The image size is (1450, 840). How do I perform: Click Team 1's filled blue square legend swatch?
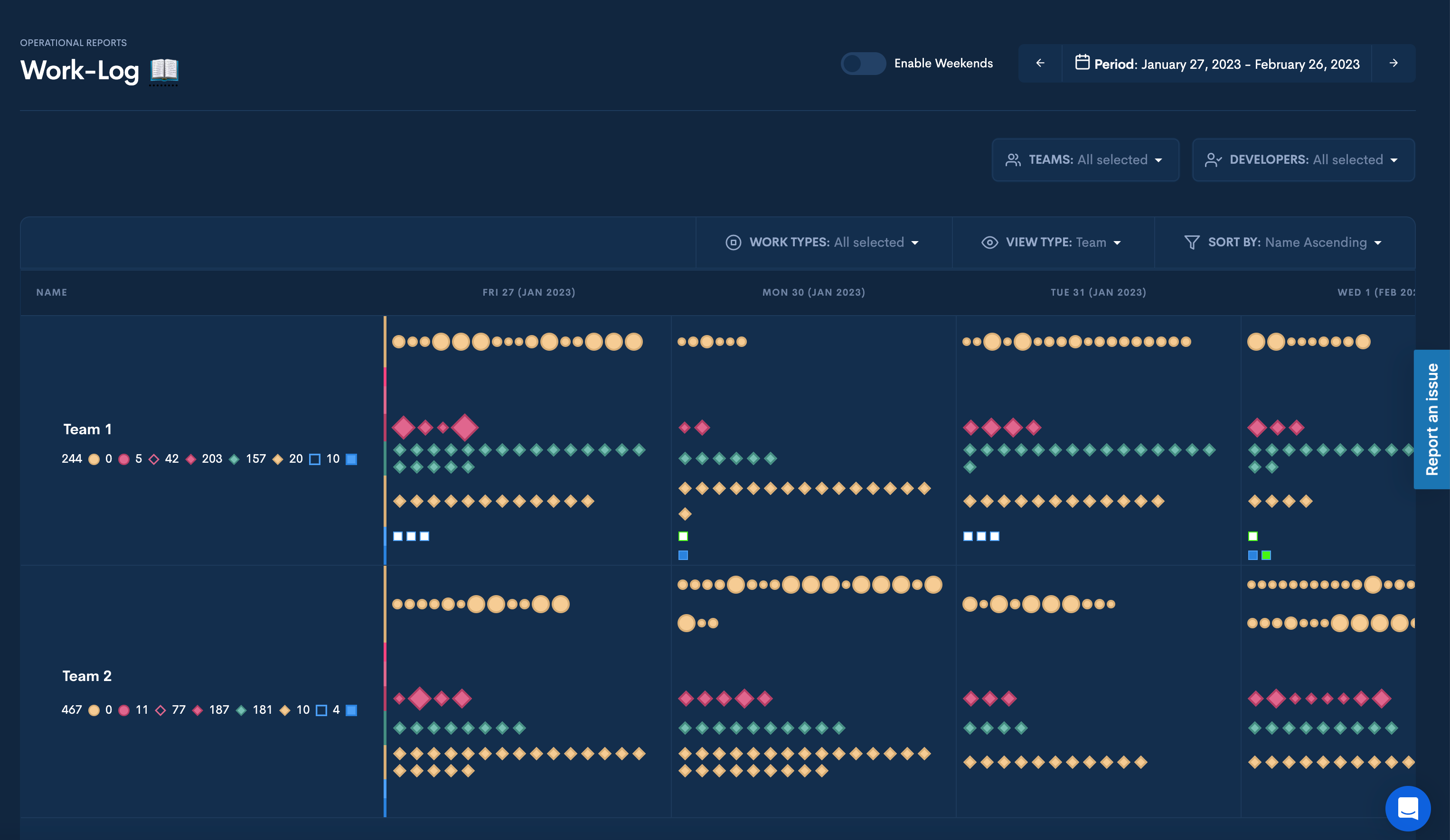click(x=351, y=459)
